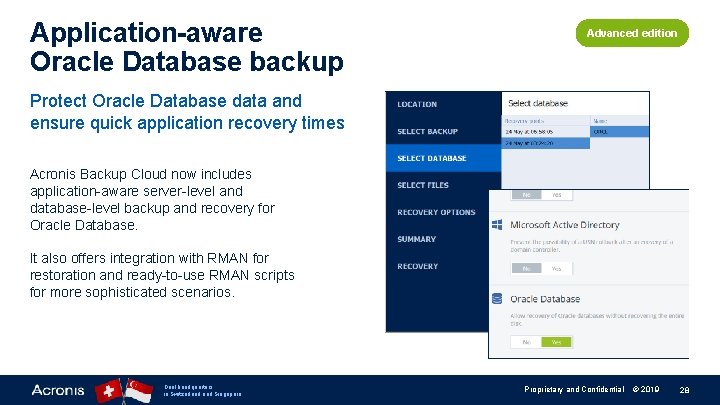Go to the RECOVERY step
Viewport: 720px width, 405px height.
tap(417, 266)
